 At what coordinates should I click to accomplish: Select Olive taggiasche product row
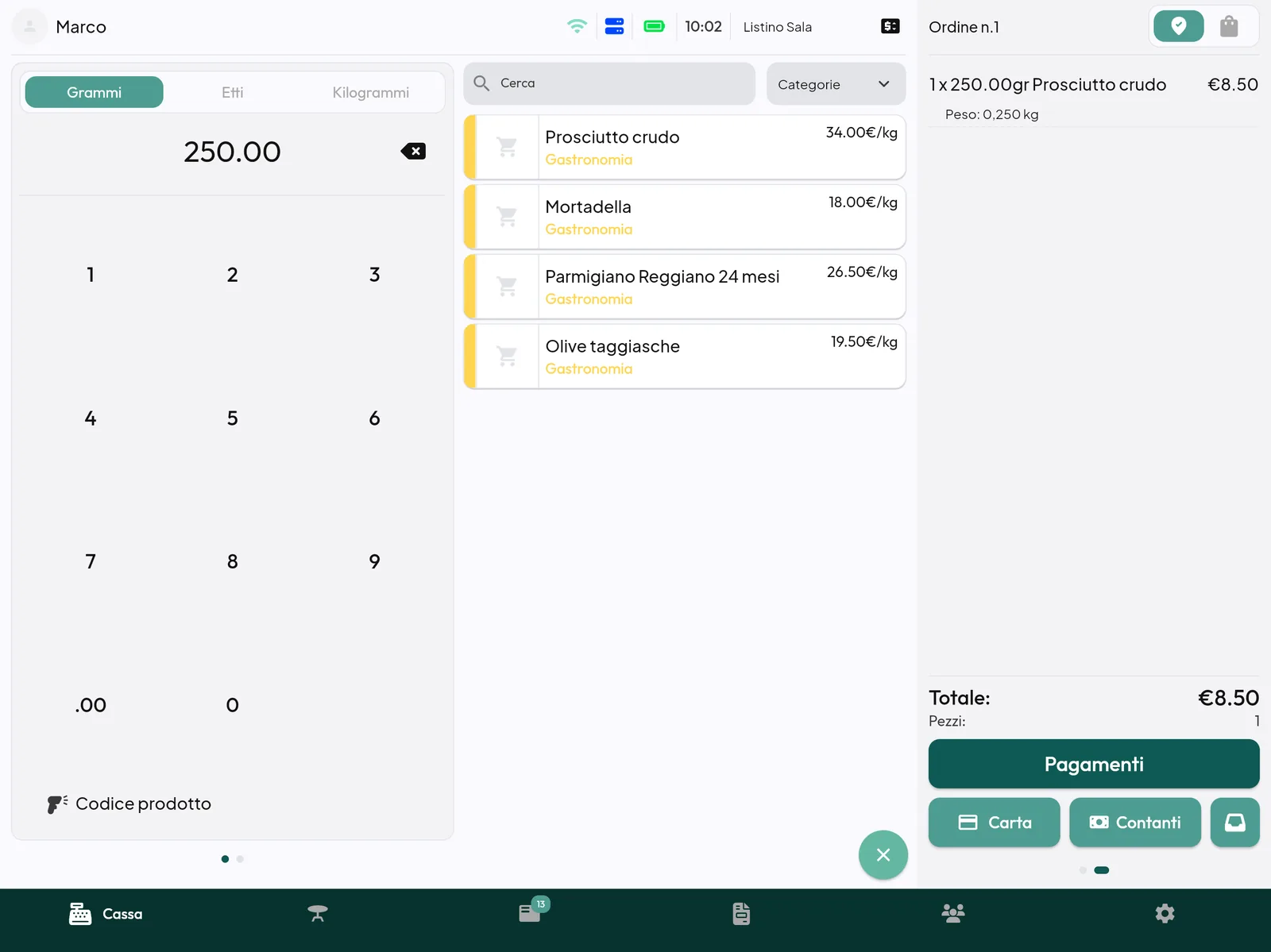pos(685,357)
